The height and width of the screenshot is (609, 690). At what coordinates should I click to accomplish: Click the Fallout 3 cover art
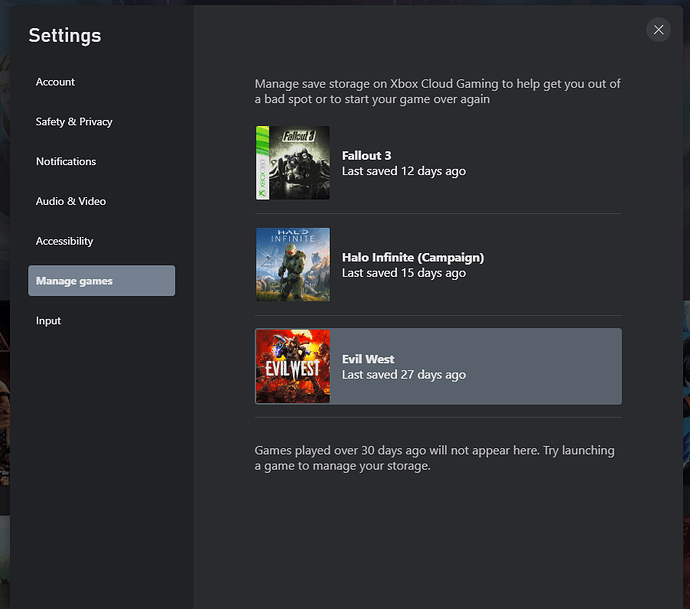293,163
